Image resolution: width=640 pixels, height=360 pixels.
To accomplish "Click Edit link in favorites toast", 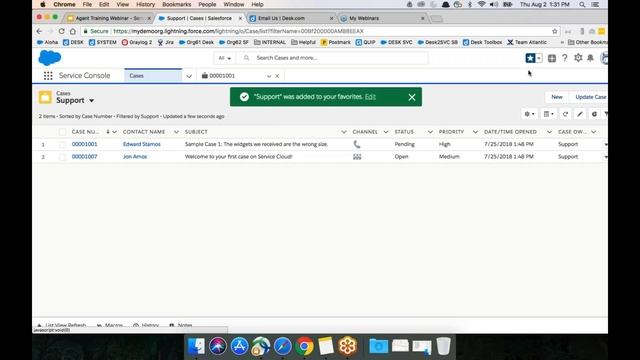I will tap(370, 97).
